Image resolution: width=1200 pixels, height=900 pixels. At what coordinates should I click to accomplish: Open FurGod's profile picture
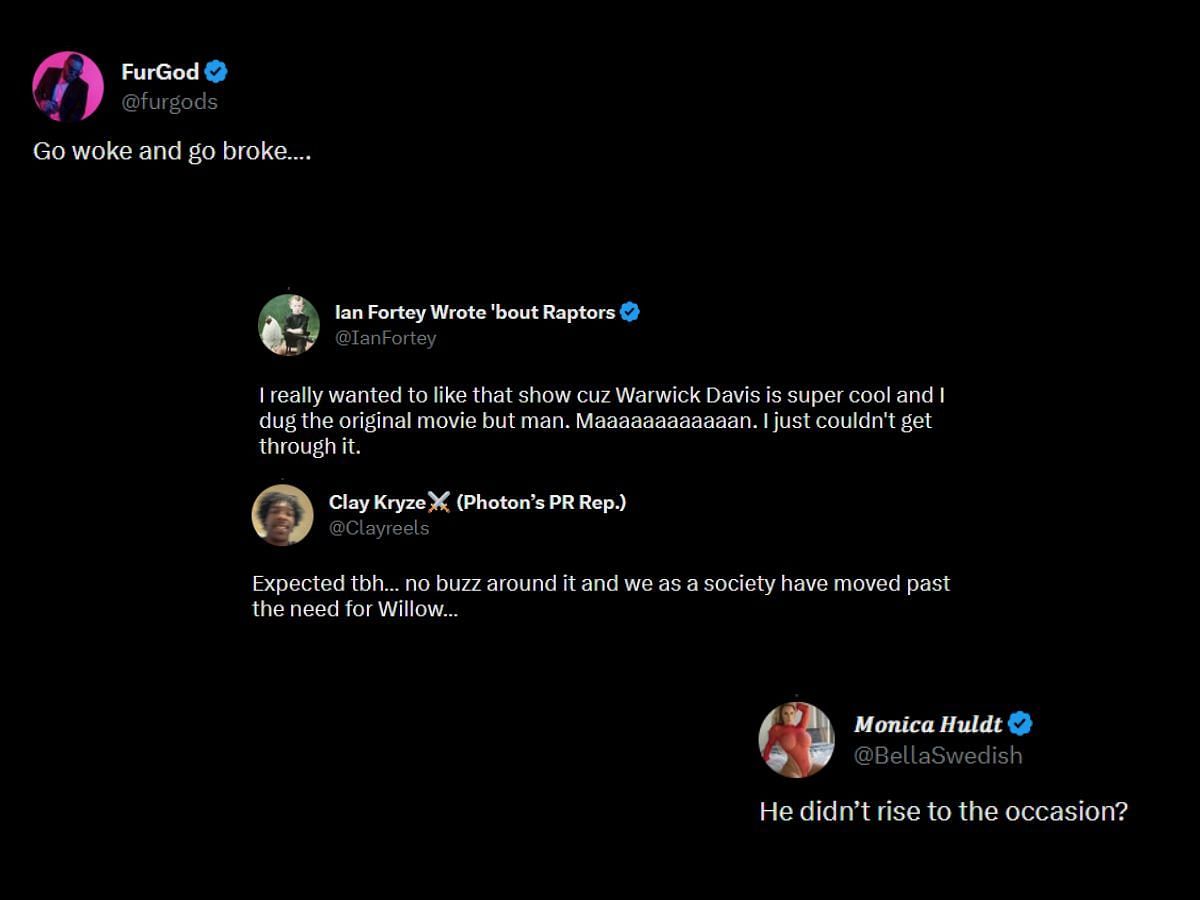coord(68,87)
